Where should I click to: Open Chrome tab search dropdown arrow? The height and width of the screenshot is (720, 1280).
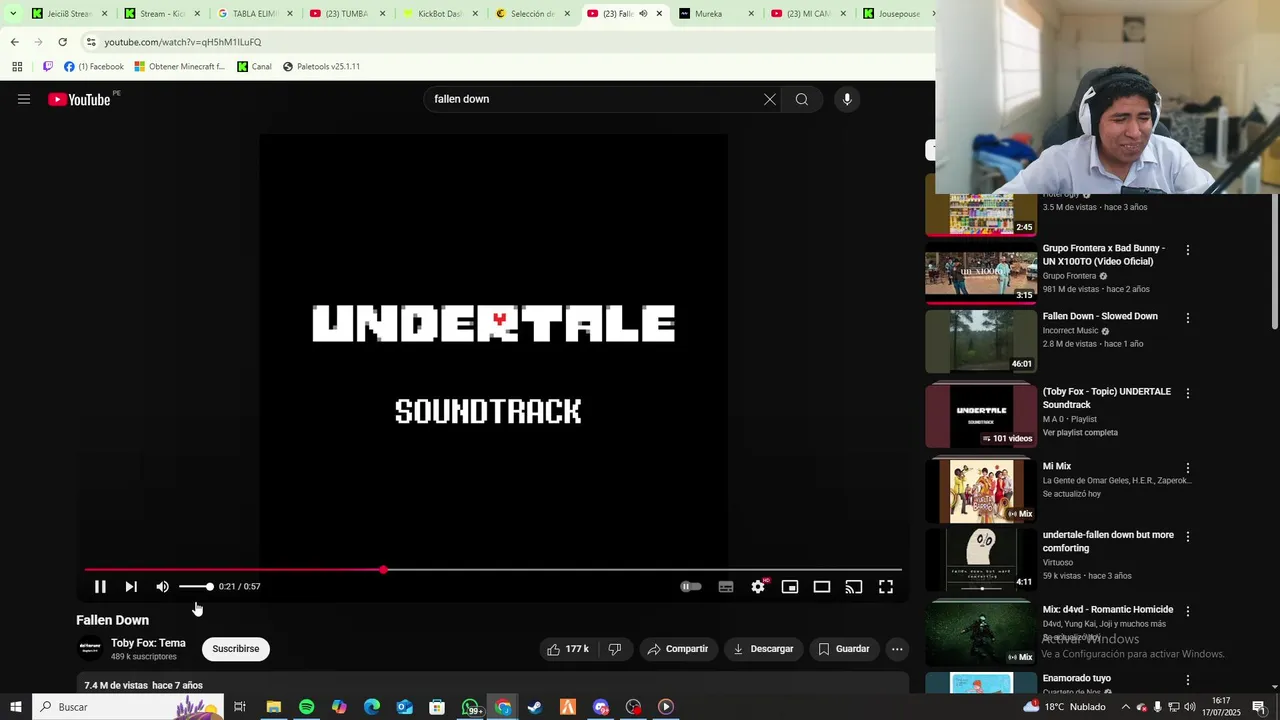pyautogui.click(x=12, y=14)
